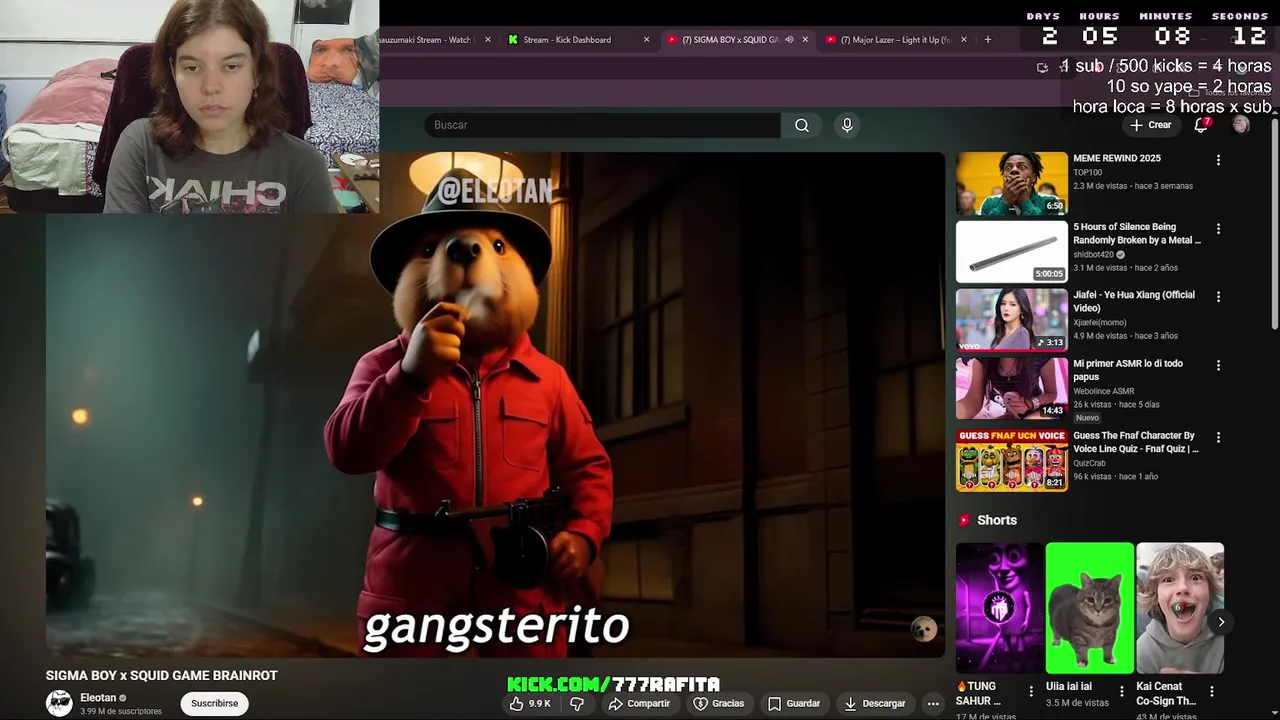Open options for Mi primer ASMR video
Viewport: 1280px width, 720px height.
click(x=1218, y=366)
